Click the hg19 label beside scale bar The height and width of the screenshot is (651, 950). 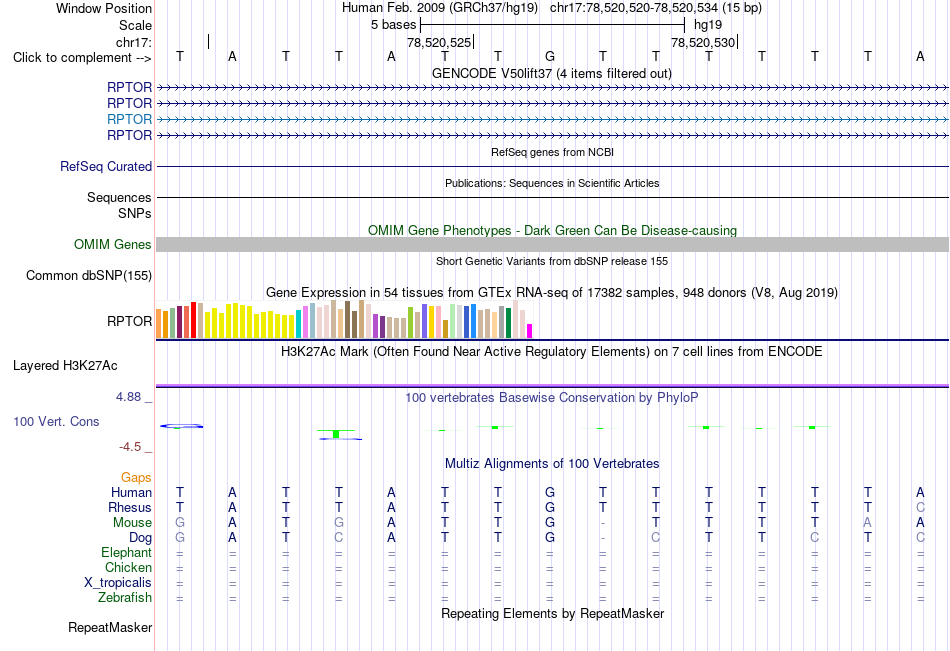[x=708, y=25]
